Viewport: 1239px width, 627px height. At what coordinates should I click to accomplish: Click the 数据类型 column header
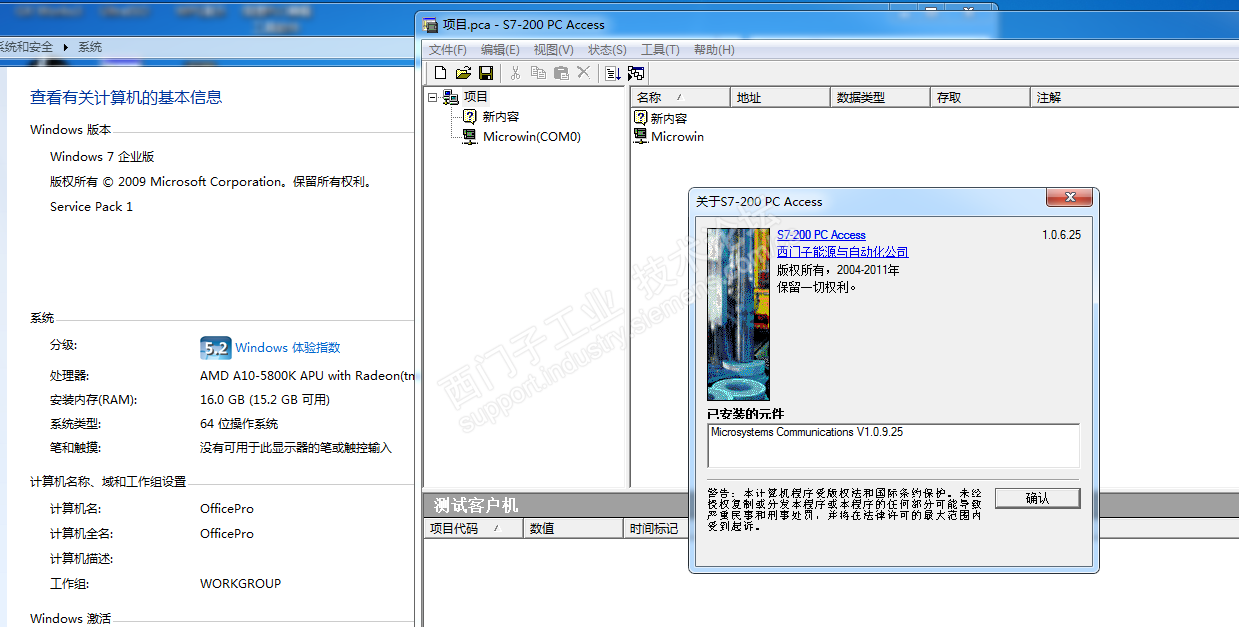pos(880,97)
